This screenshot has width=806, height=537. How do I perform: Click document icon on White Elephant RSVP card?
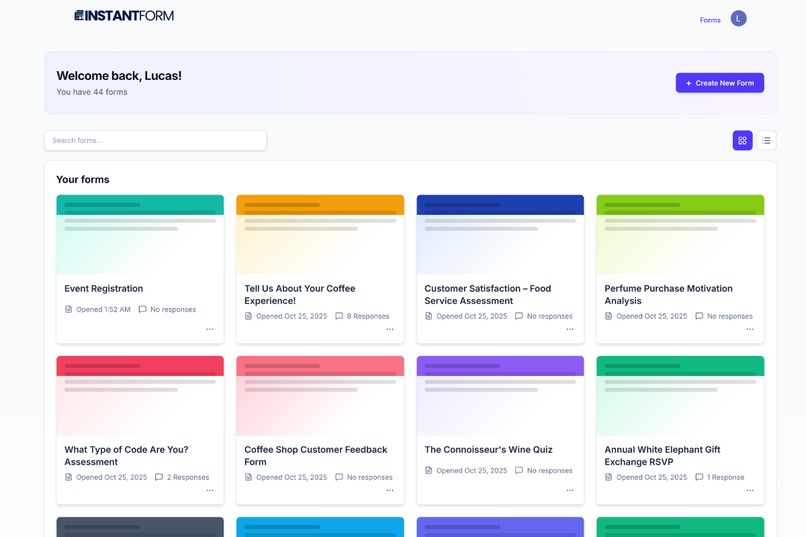pos(608,477)
